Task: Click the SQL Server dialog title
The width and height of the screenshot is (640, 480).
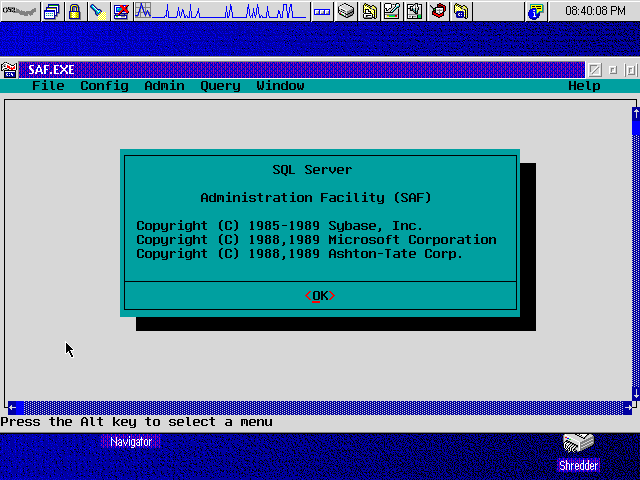Action: [x=312, y=170]
